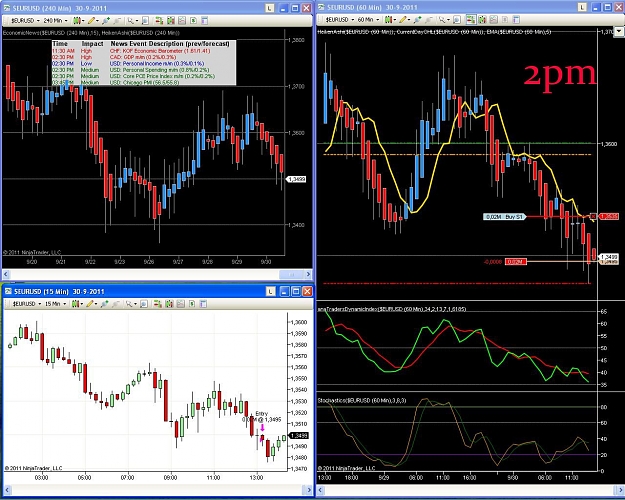Viewport: 625px width, 500px height.
Task: Click the KOF Economic Barometer news row
Action: coord(143,51)
